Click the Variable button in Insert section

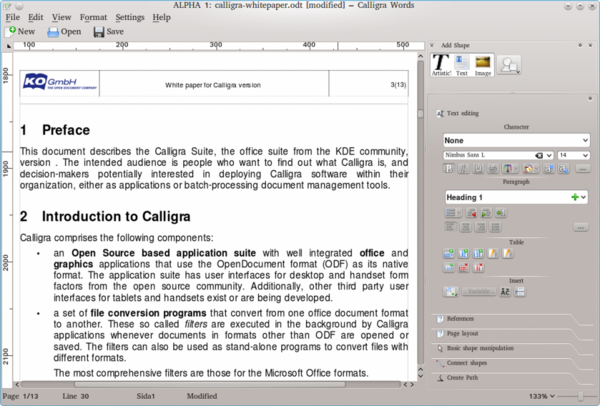coord(479,292)
